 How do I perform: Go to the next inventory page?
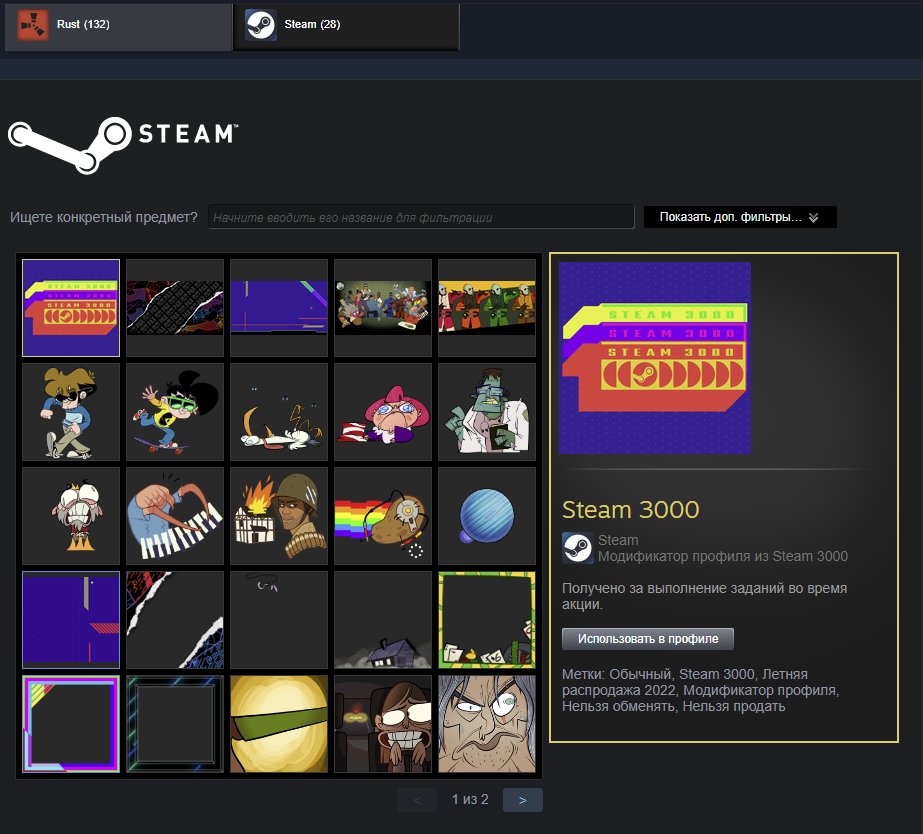(x=523, y=800)
